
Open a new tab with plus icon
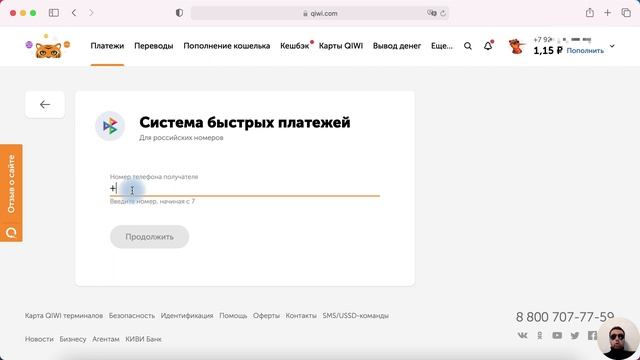pos(608,13)
